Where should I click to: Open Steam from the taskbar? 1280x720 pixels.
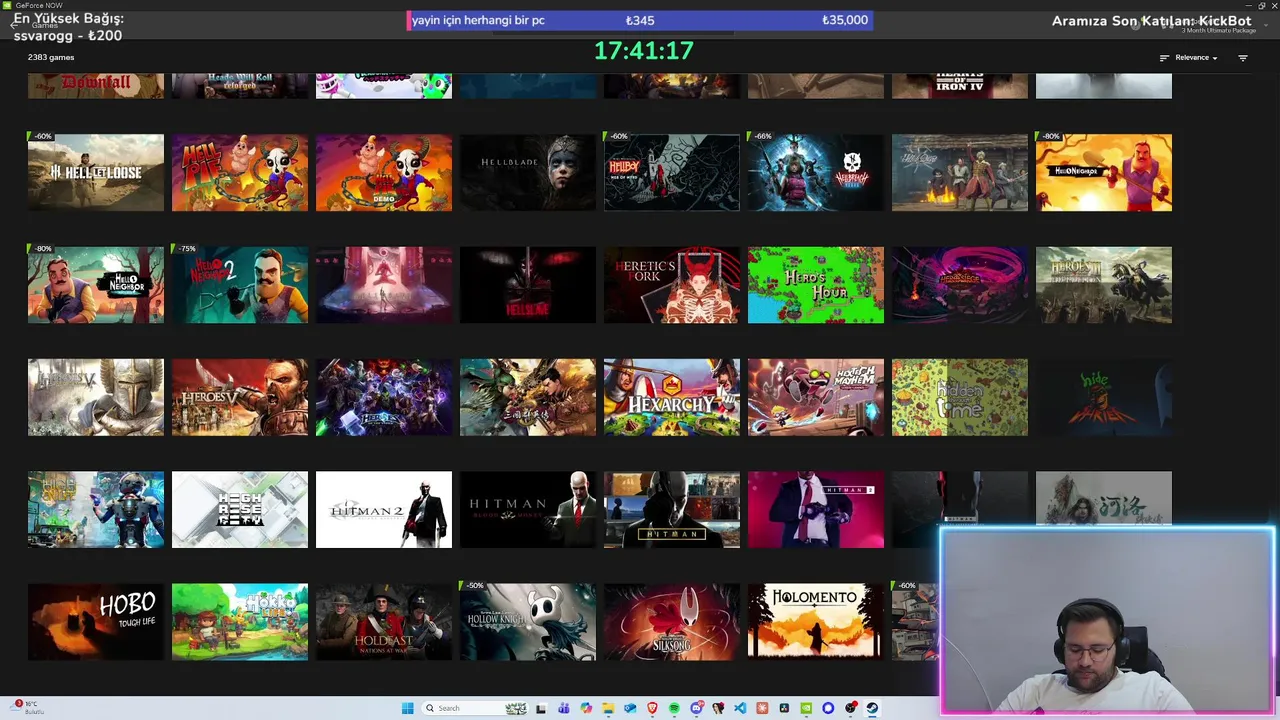point(872,708)
